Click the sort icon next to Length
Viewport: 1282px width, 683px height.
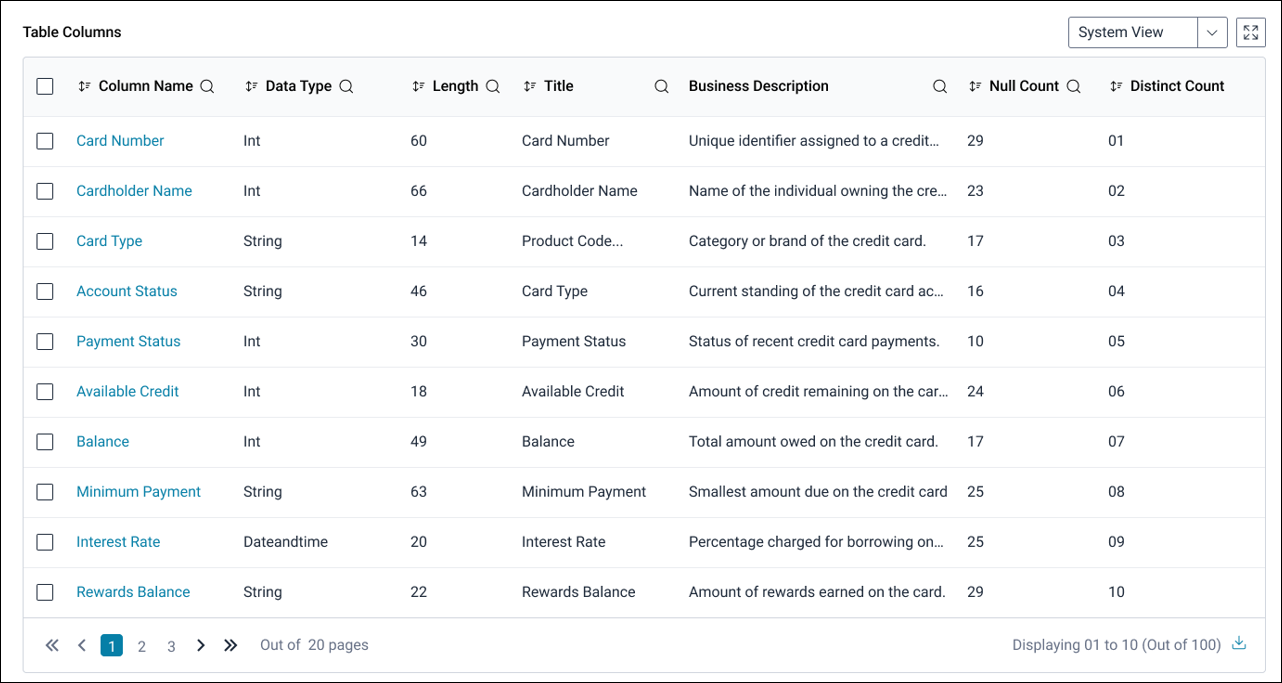click(418, 87)
